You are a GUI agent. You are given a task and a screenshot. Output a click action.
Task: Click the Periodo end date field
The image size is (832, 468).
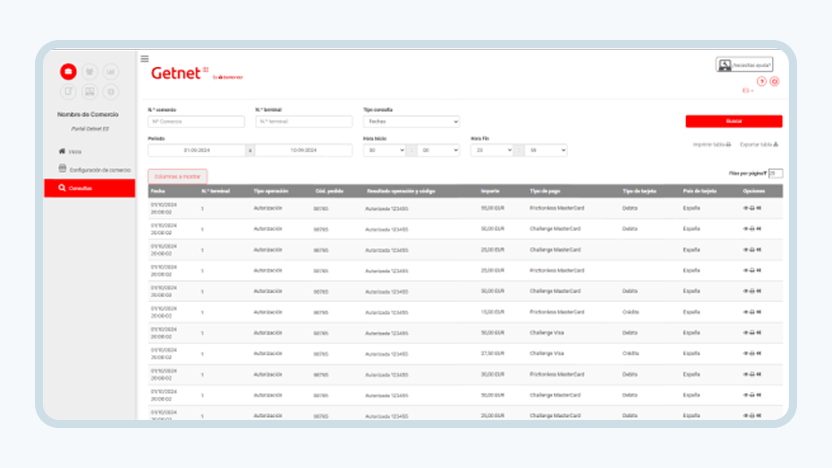(x=304, y=150)
